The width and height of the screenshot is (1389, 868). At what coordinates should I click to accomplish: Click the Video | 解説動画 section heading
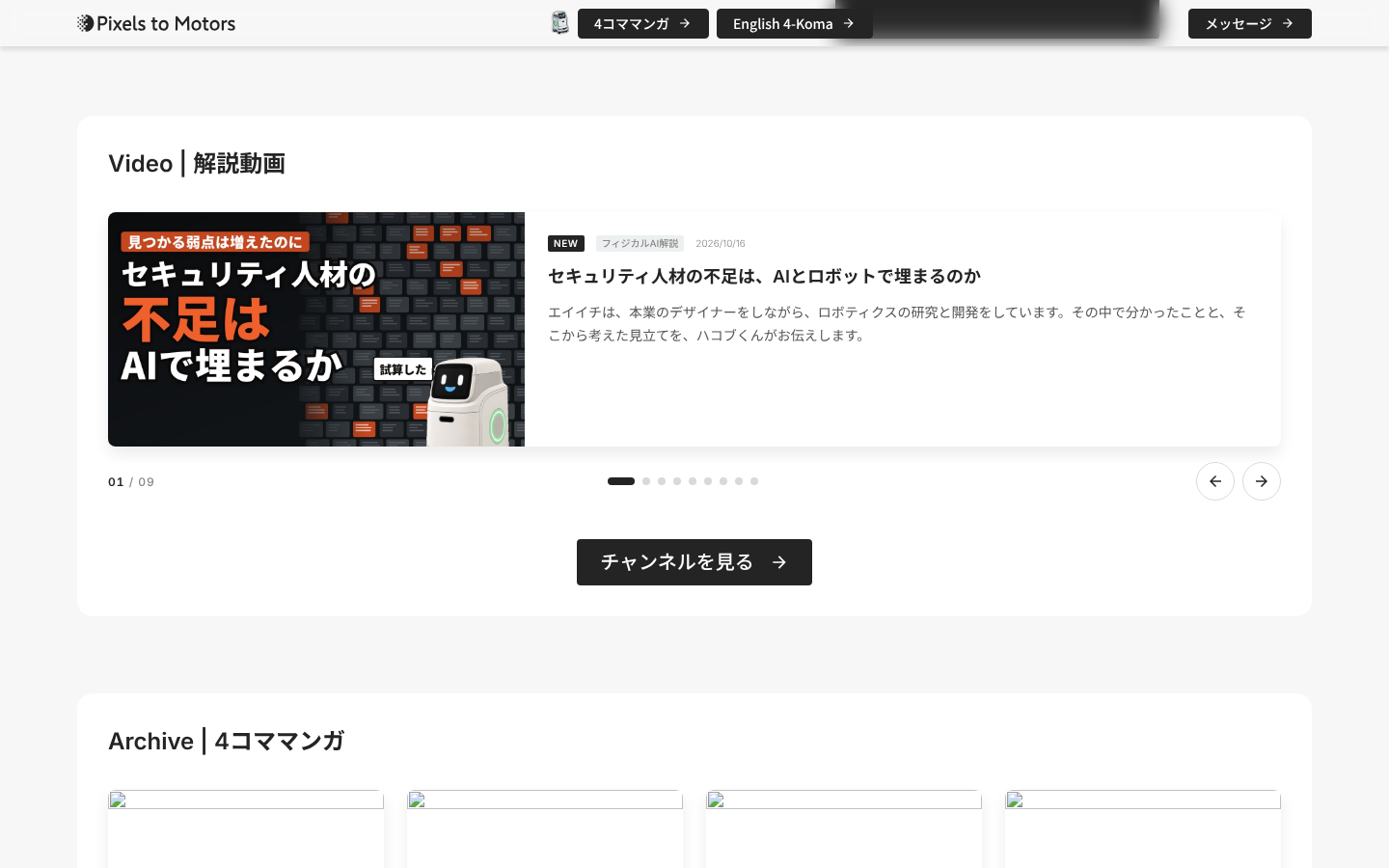pos(197,163)
